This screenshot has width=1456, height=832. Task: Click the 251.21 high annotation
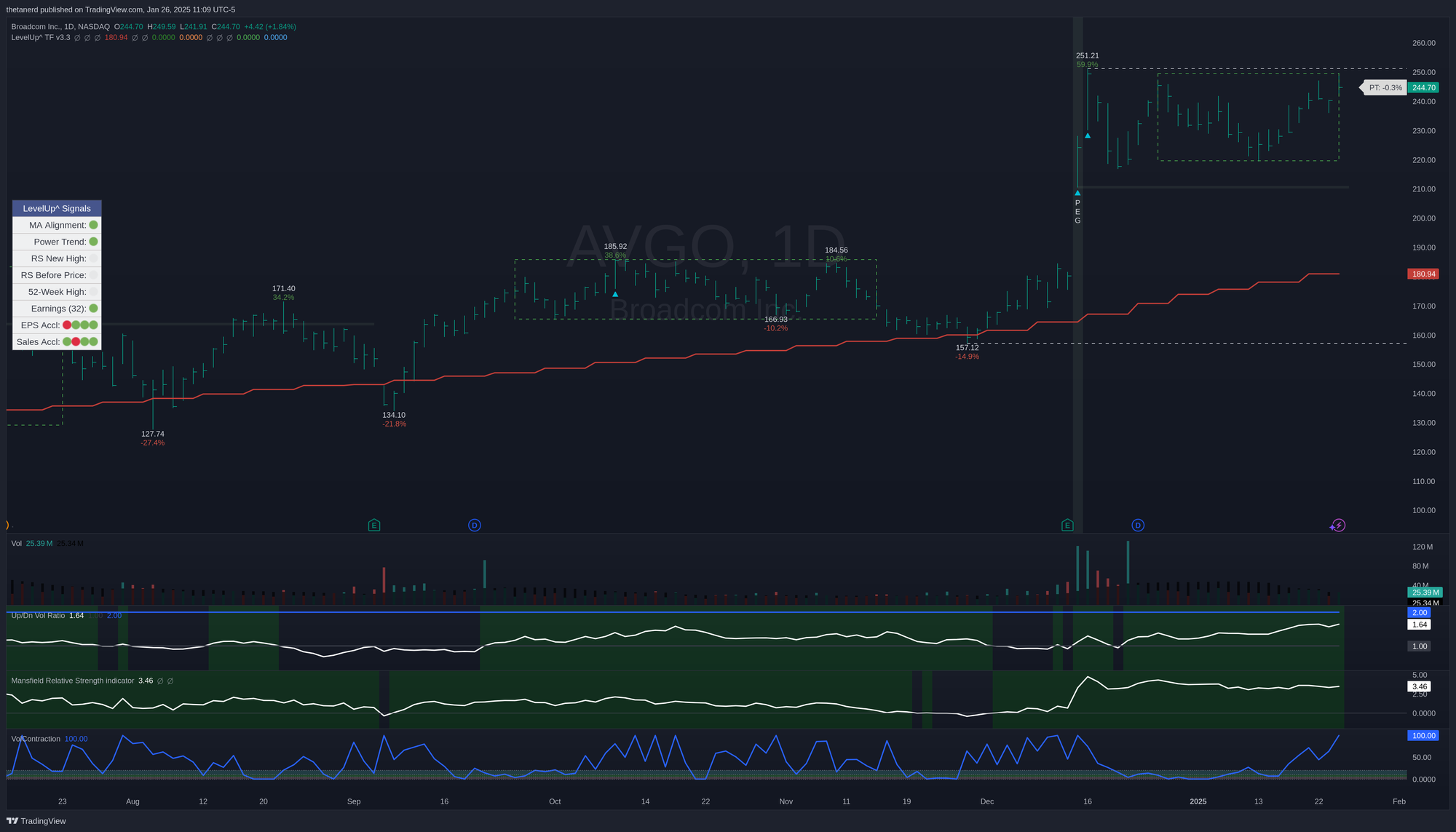(1088, 55)
